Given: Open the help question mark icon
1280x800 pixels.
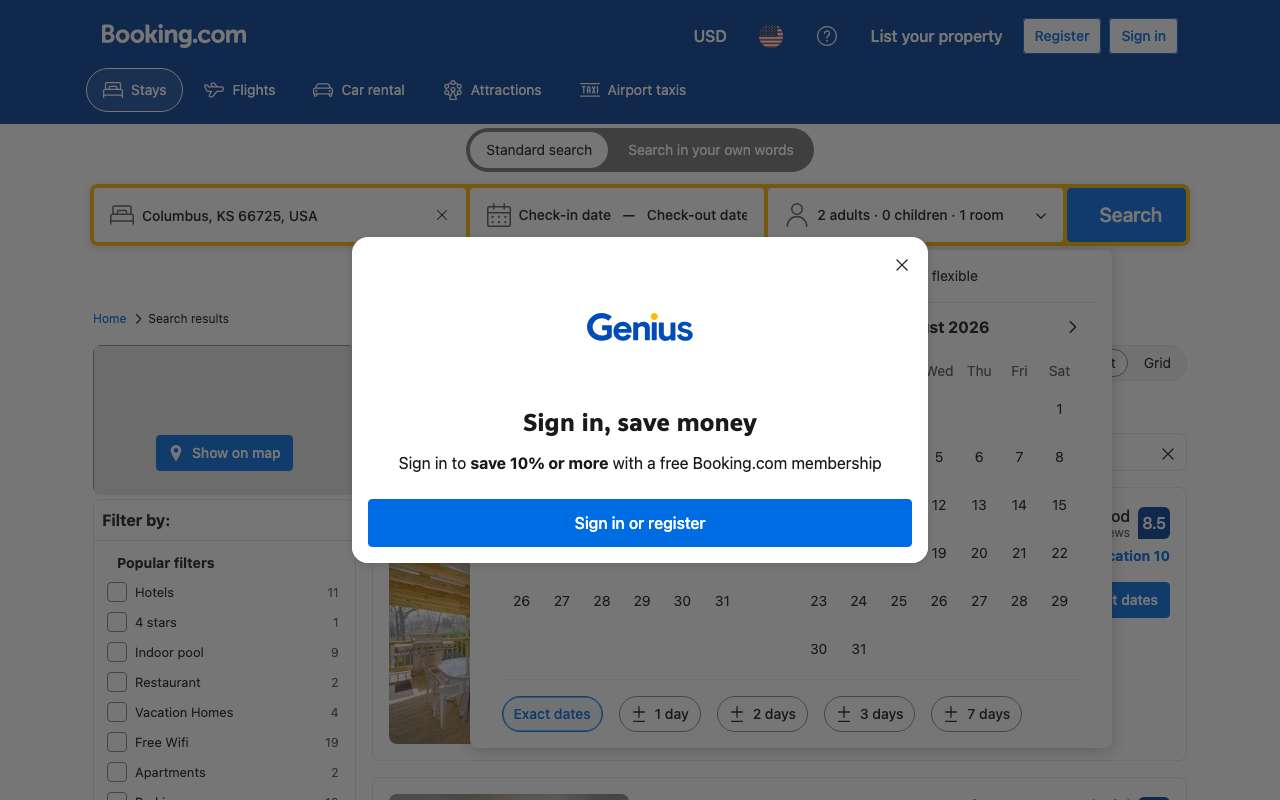Looking at the screenshot, I should 827,36.
